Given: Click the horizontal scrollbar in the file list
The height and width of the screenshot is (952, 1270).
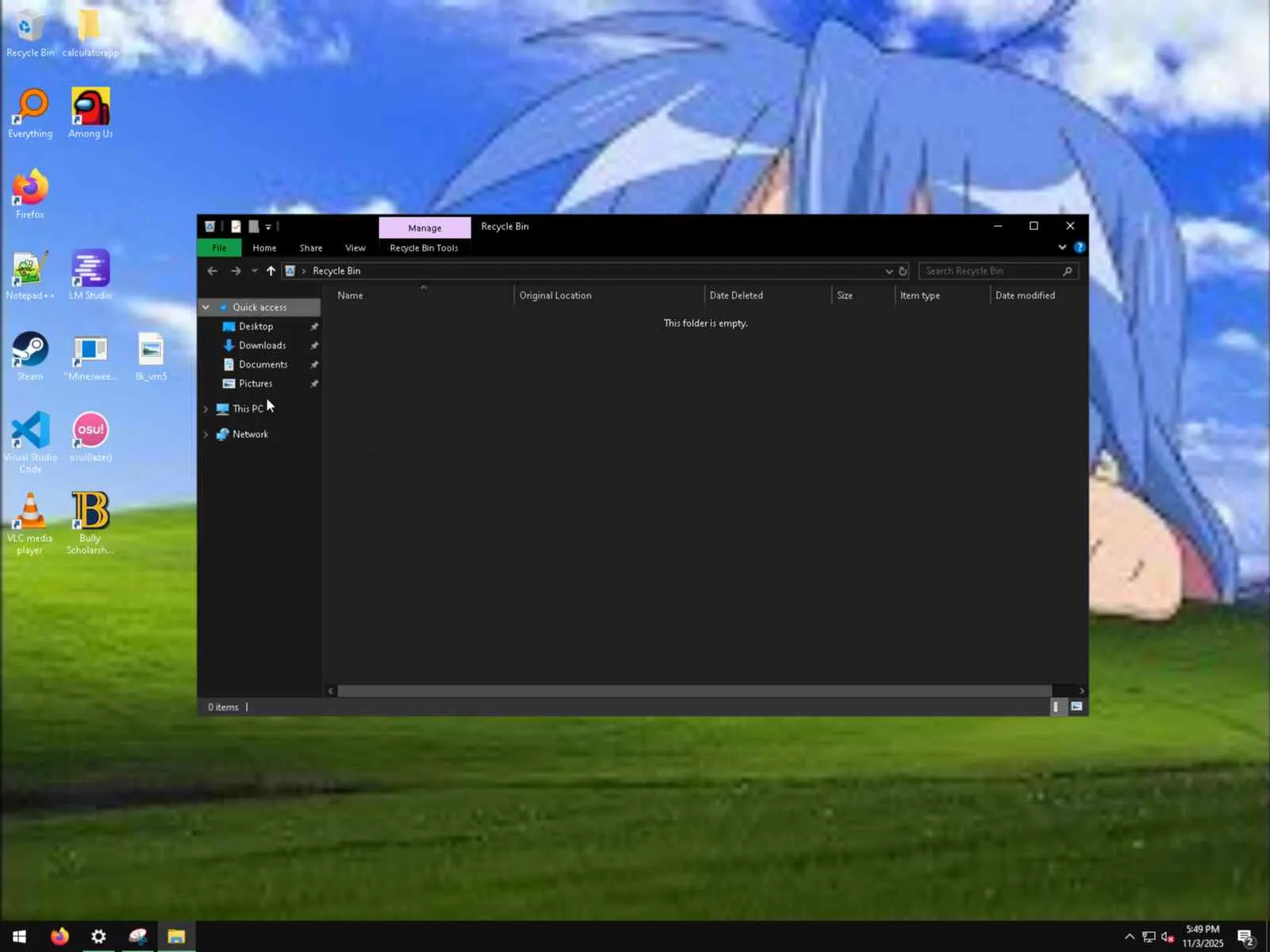Looking at the screenshot, I should click(695, 691).
